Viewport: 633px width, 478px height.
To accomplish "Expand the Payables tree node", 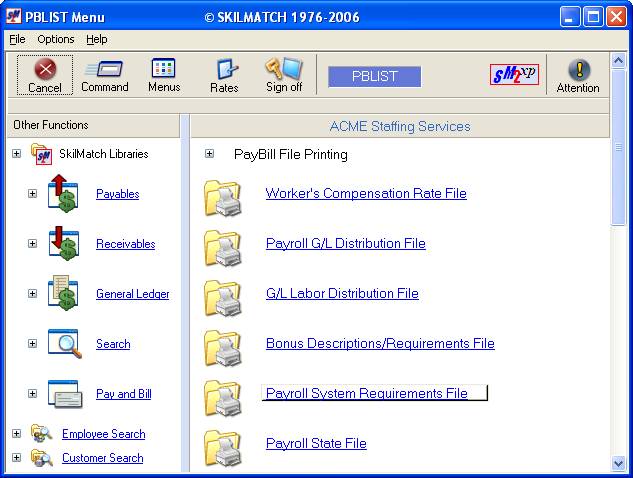I will pyautogui.click(x=32, y=193).
